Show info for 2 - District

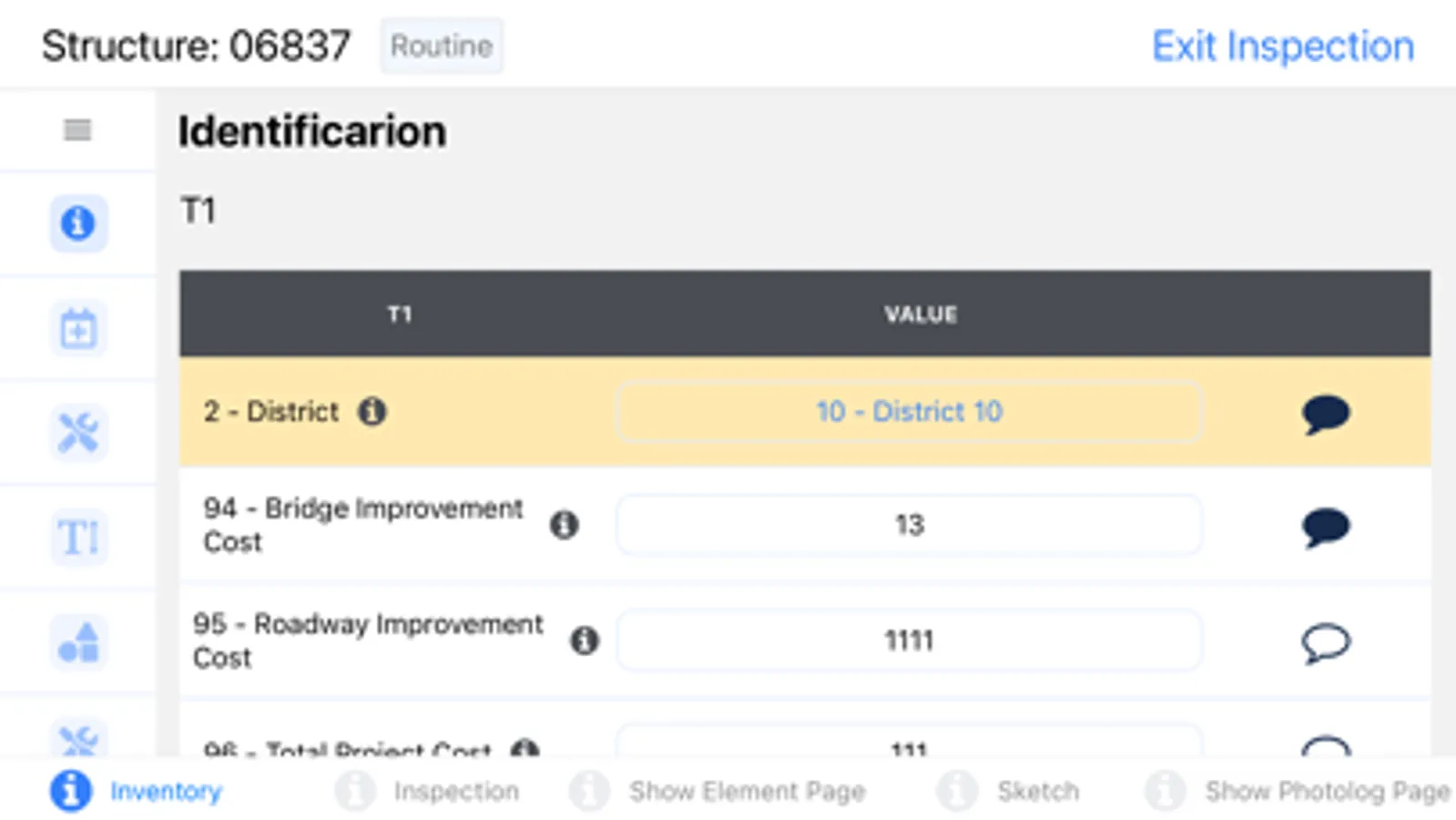coord(372,412)
